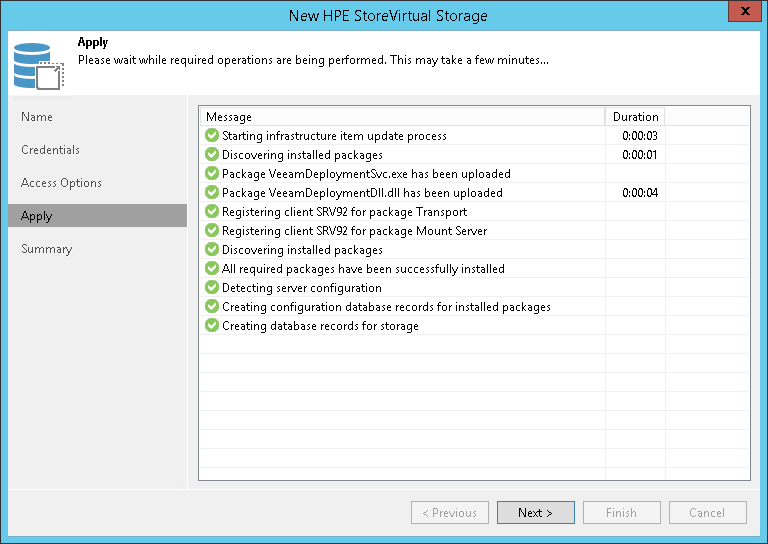
Task: Click success icon for Creating database records for storage
Action: click(211, 326)
